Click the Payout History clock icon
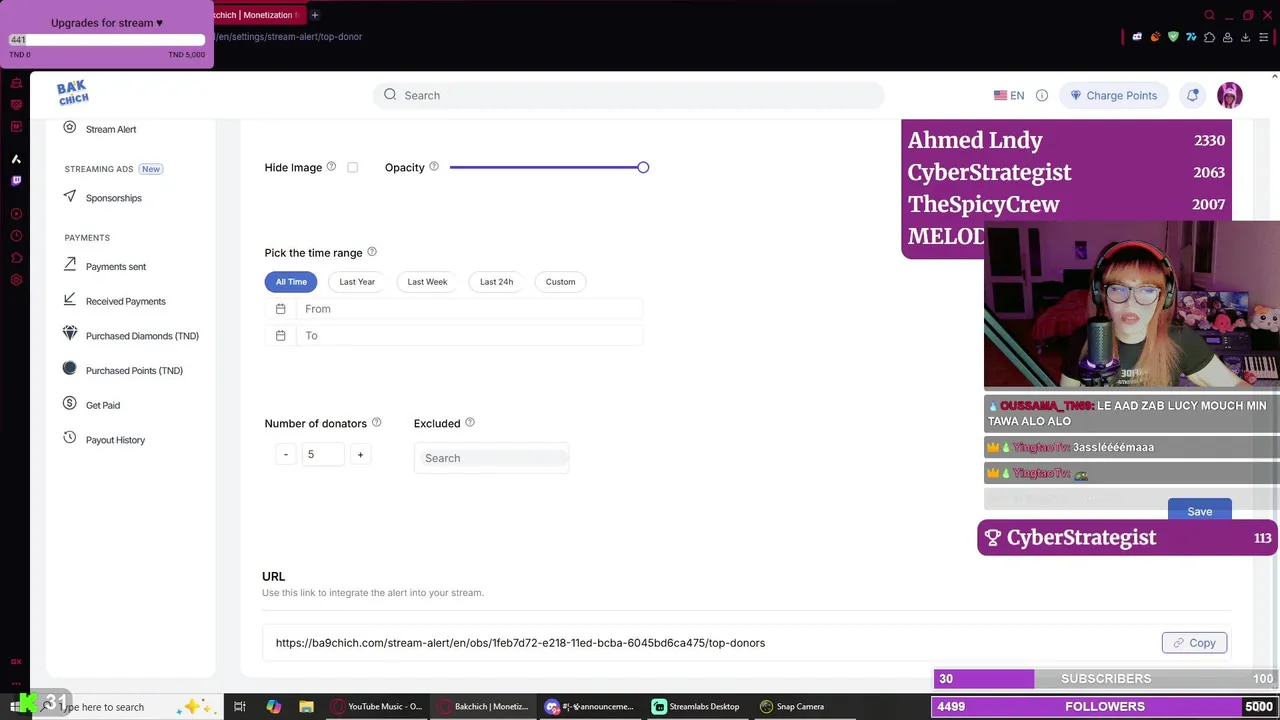Viewport: 1280px width, 720px height. pyautogui.click(x=70, y=438)
